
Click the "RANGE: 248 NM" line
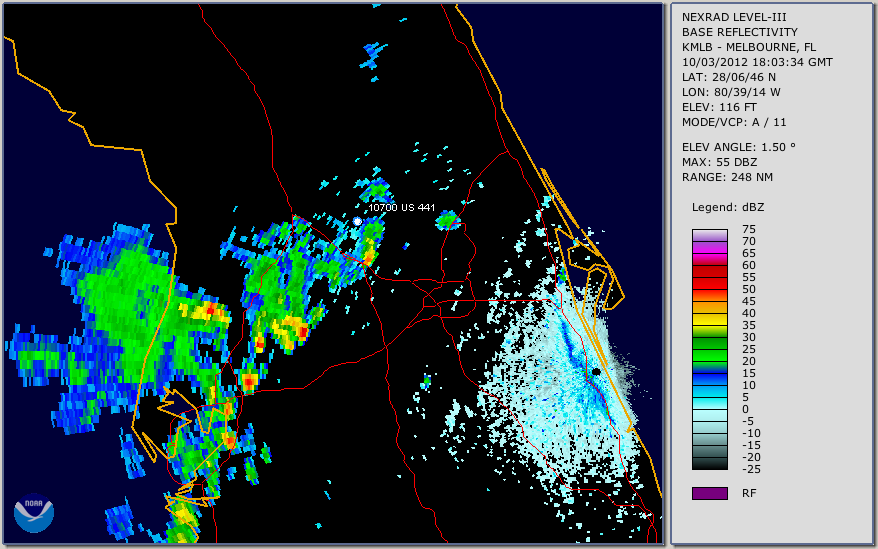pyautogui.click(x=727, y=178)
